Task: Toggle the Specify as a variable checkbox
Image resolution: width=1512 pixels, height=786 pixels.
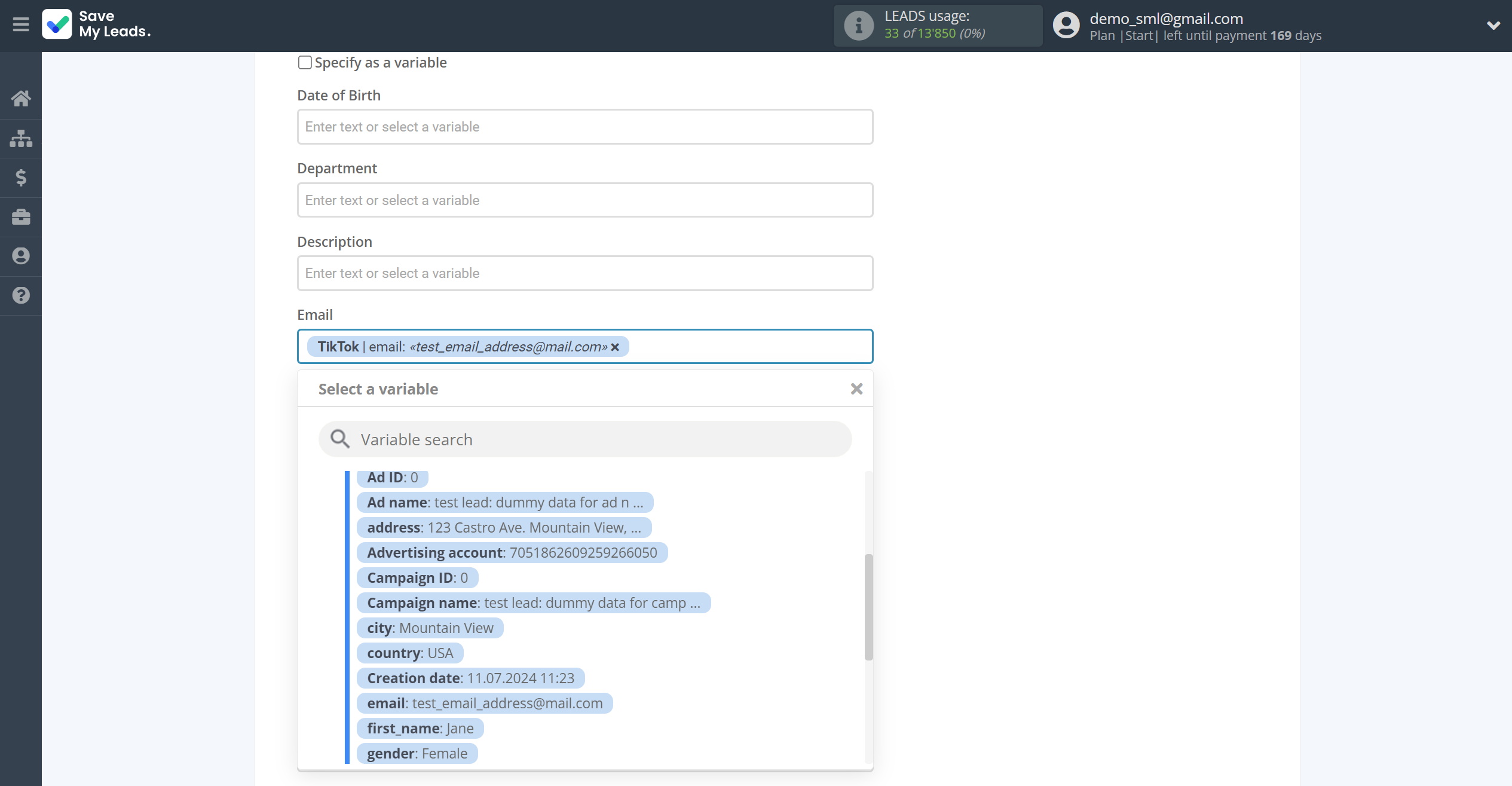Action: pyautogui.click(x=304, y=62)
